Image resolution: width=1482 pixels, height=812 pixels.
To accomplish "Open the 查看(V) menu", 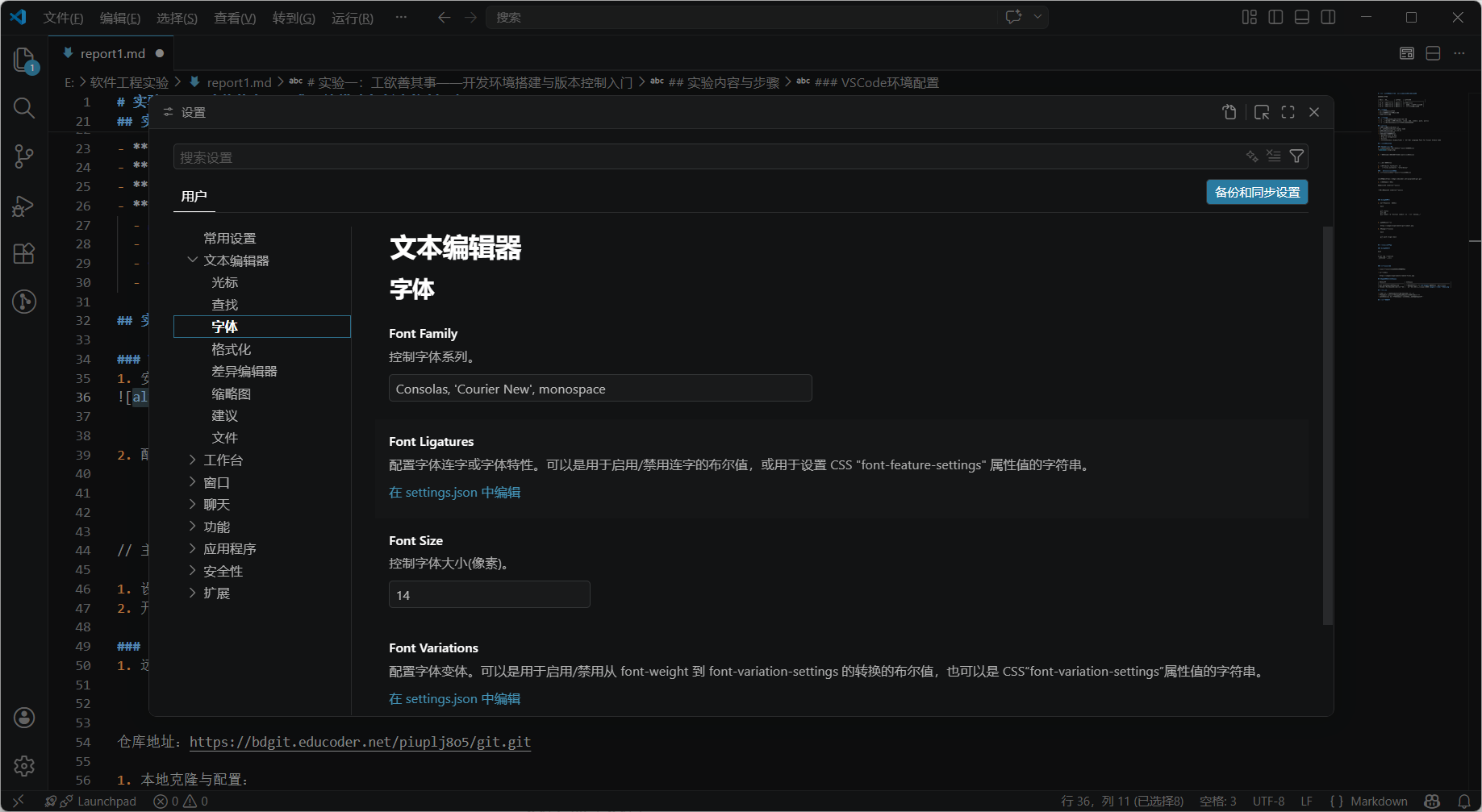I will click(x=235, y=18).
